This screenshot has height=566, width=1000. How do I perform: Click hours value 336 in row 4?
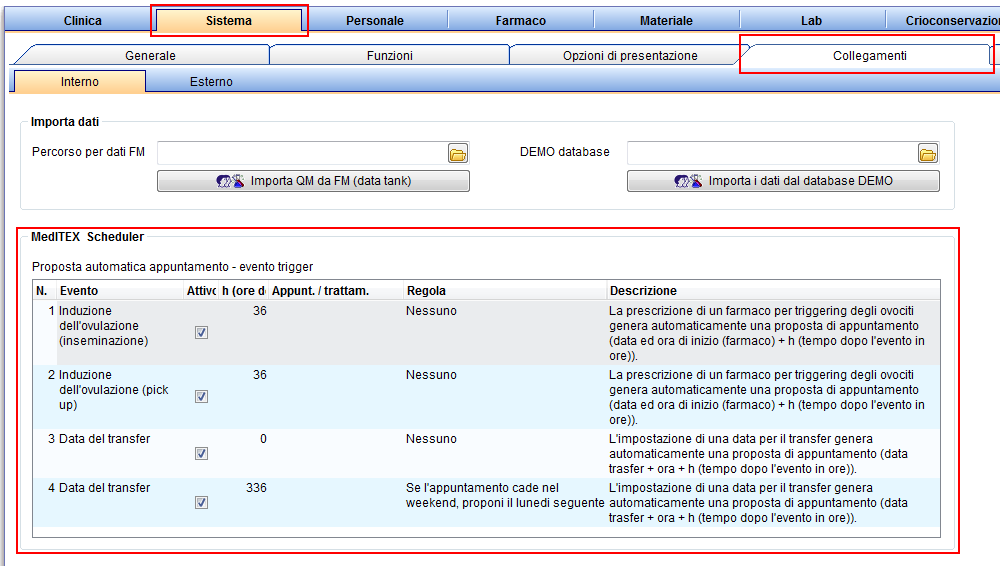[256, 488]
